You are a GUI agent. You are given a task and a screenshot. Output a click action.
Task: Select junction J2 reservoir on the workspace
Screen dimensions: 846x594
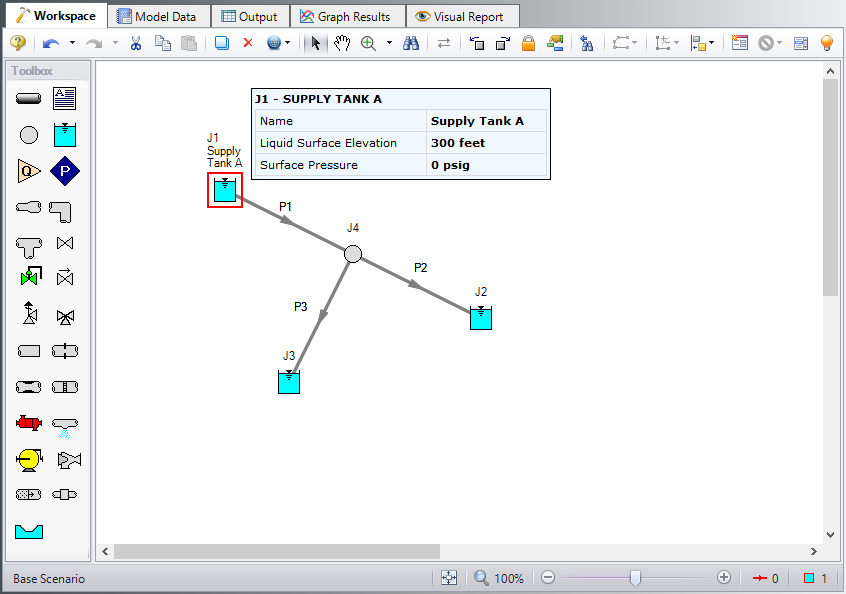click(x=481, y=318)
